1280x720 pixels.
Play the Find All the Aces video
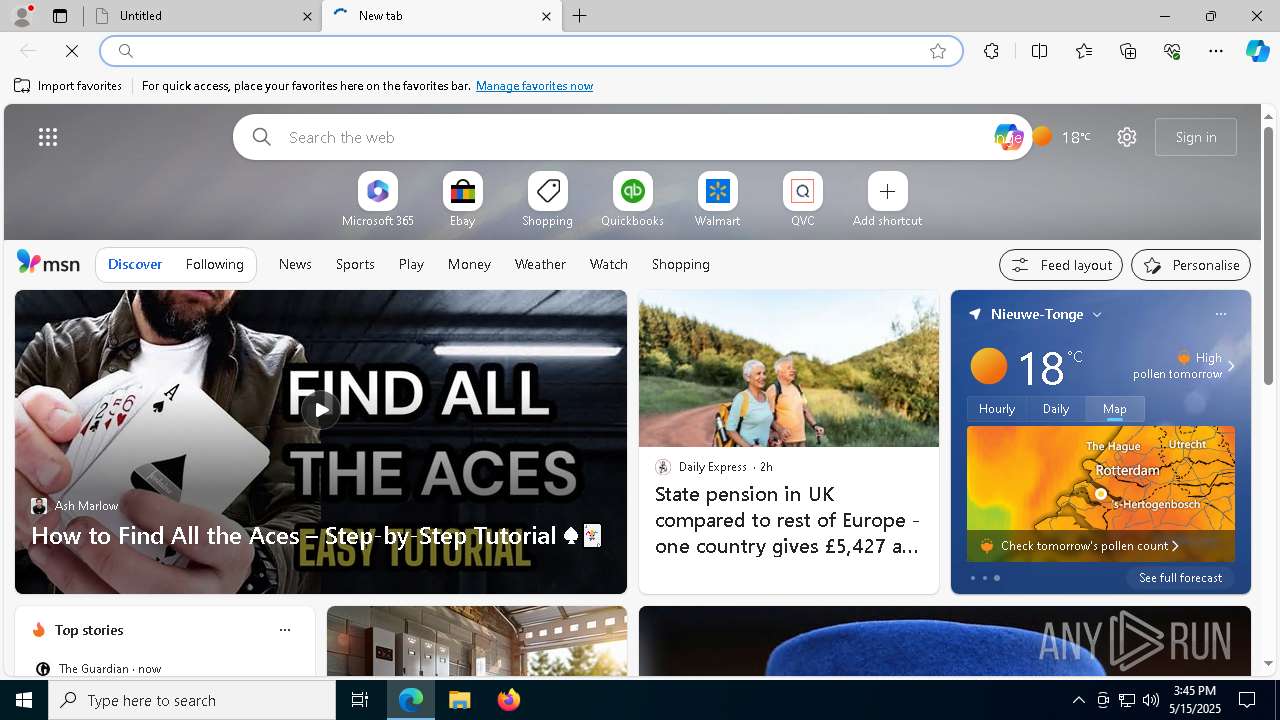tap(321, 409)
